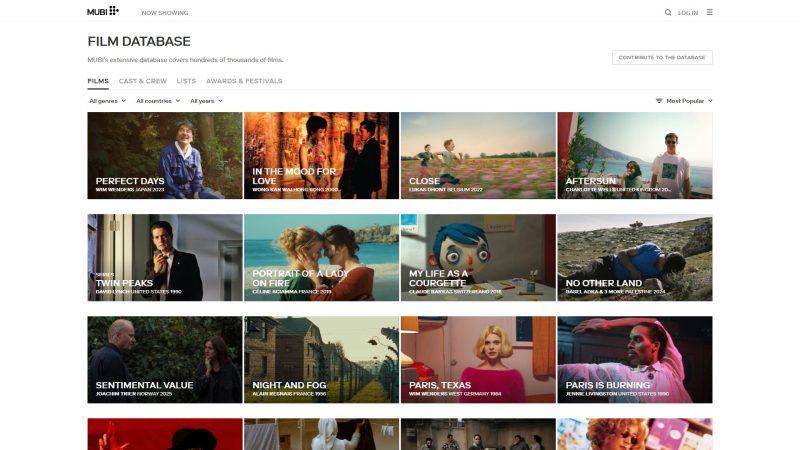Open the Aftersun film card
The height and width of the screenshot is (450, 800).
635,156
